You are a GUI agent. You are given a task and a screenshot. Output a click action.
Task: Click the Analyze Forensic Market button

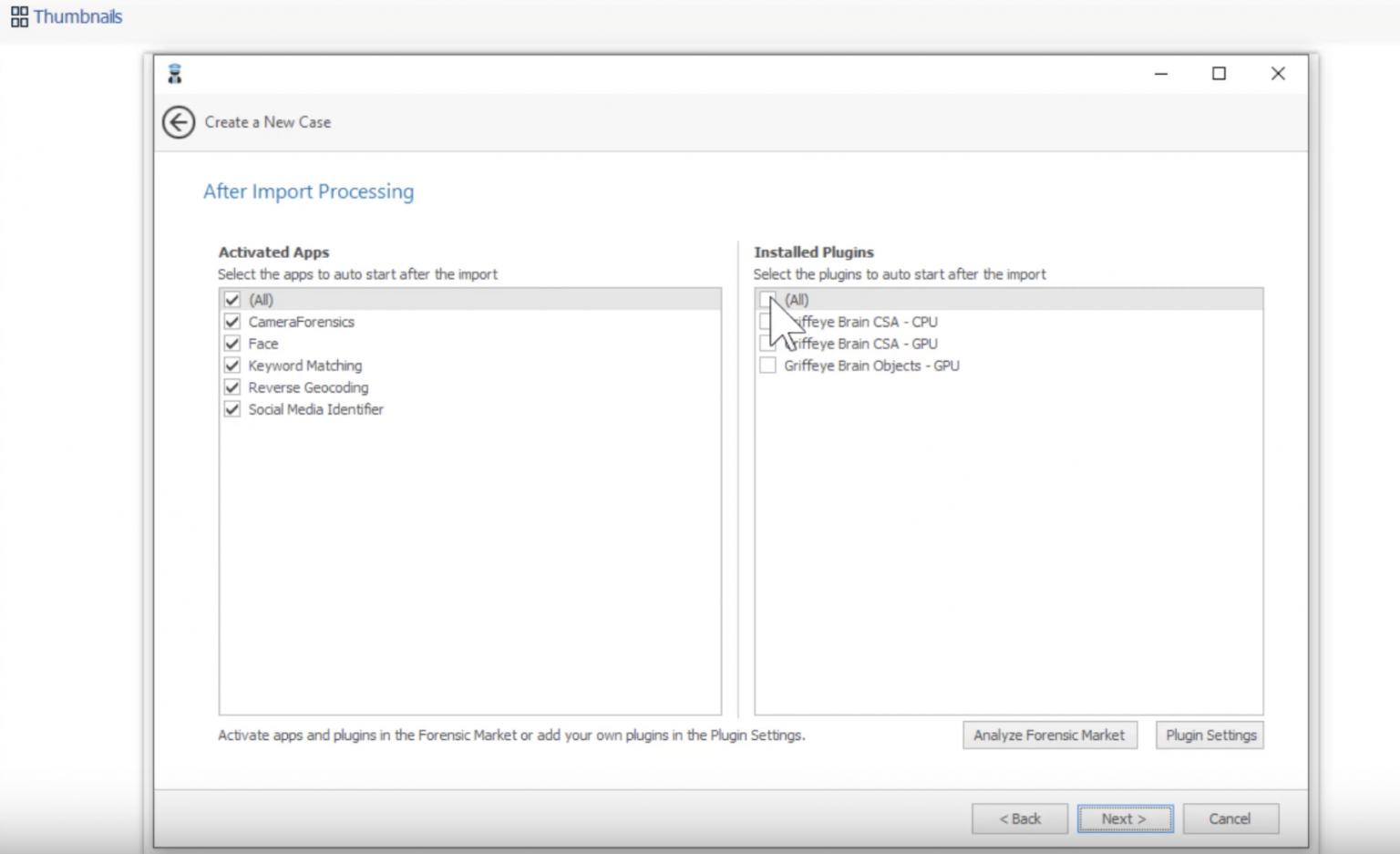click(1049, 736)
